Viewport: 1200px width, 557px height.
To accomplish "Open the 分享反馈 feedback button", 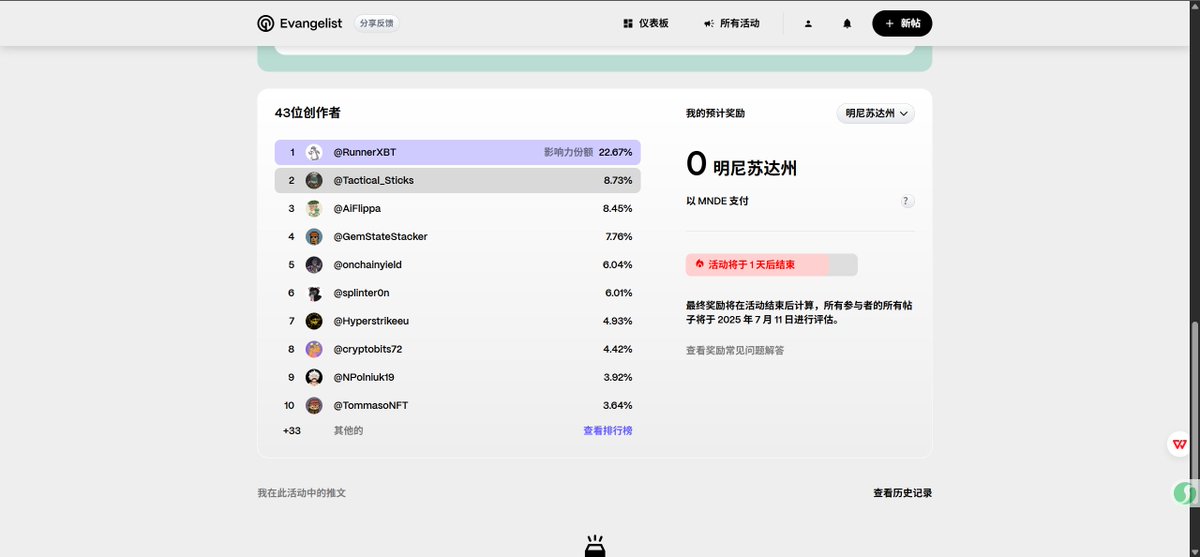I will coord(377,23).
